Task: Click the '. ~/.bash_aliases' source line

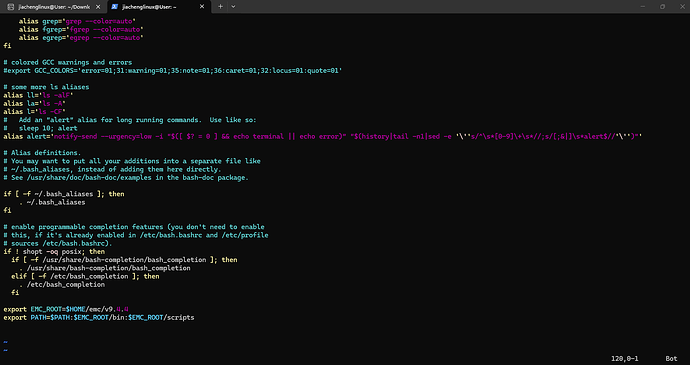Action: click(x=52, y=203)
